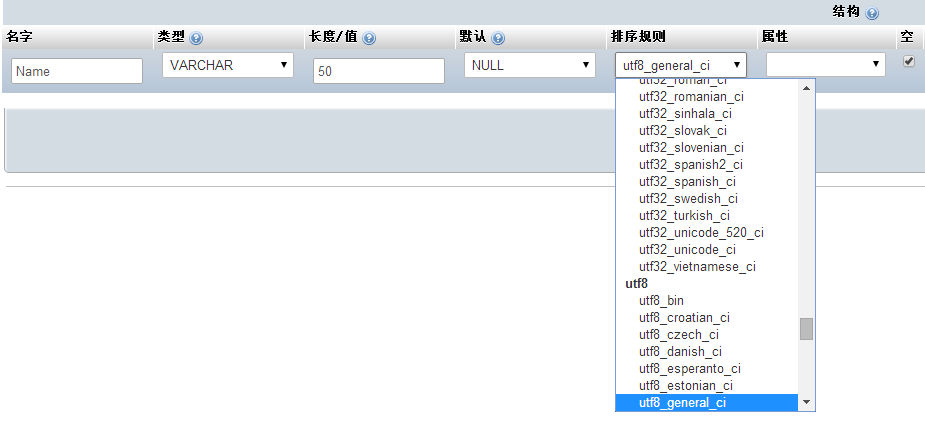Choose utf32_unicode_520_ci collation
Image resolution: width=925 pixels, height=421 pixels.
pos(707,233)
